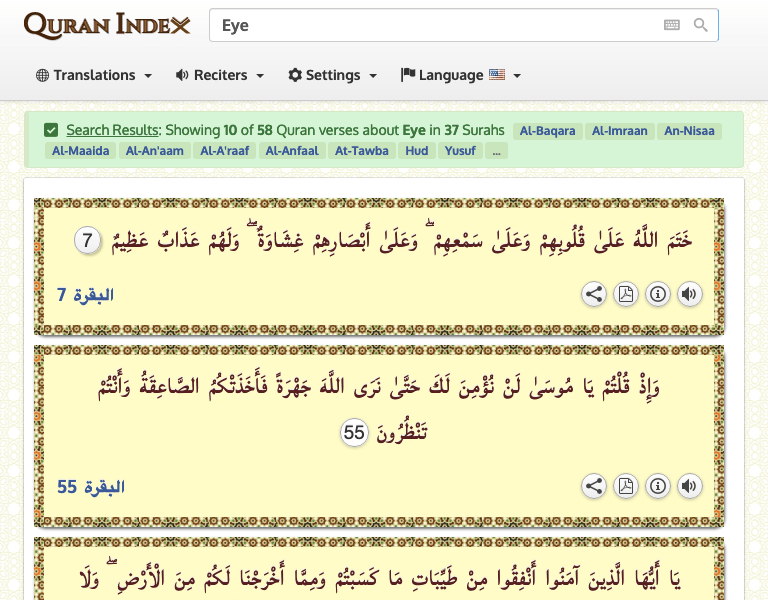Click the search field containing Eye
768x600 pixels.
coord(430,26)
